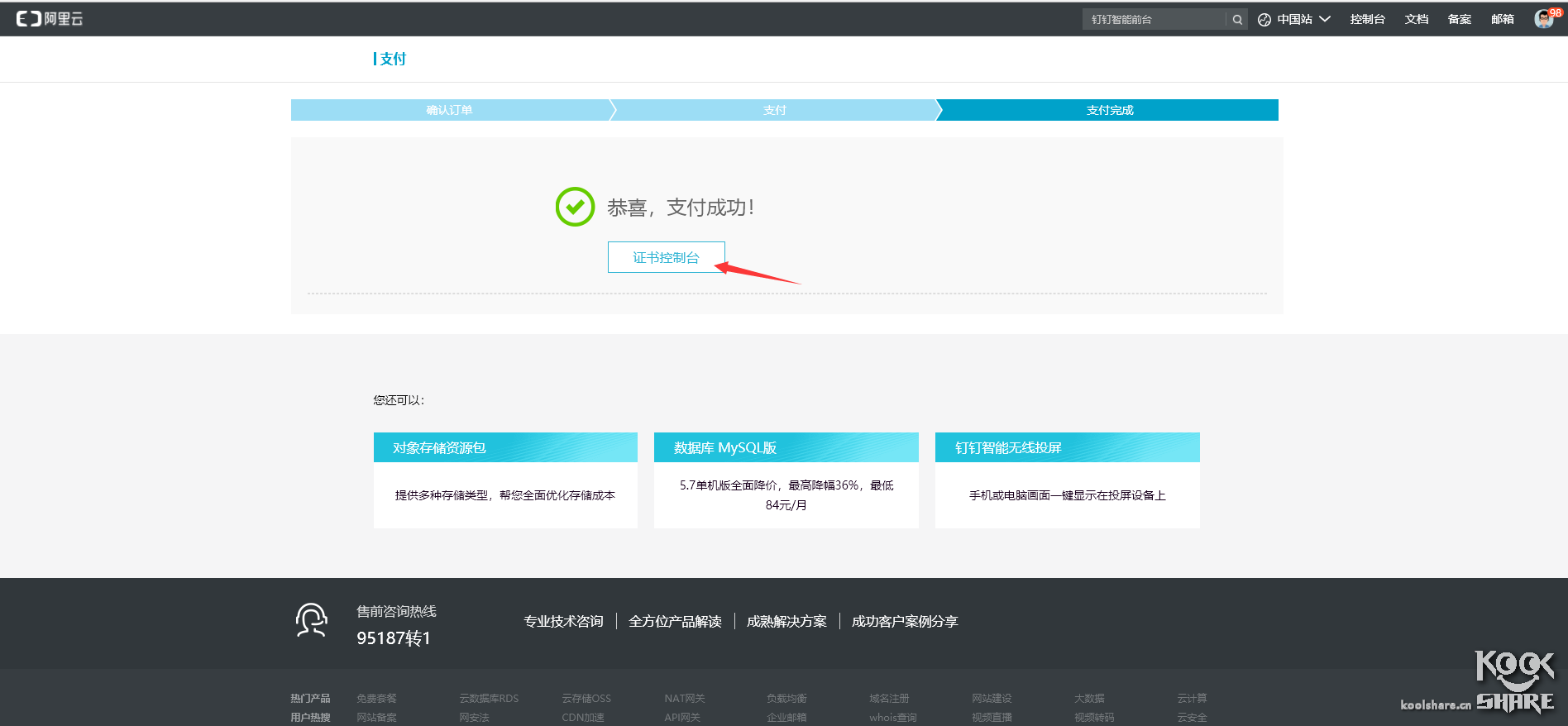
Task: Click 5.7单机版全面降价 MySQL card description
Action: (786, 495)
